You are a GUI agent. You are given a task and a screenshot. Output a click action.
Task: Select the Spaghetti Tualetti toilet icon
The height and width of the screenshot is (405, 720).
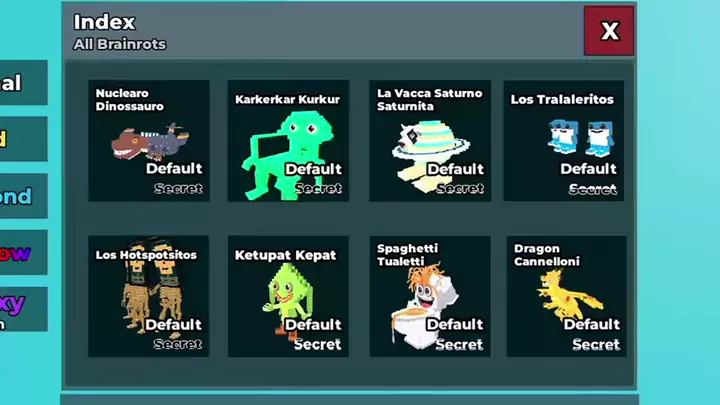tap(425, 307)
